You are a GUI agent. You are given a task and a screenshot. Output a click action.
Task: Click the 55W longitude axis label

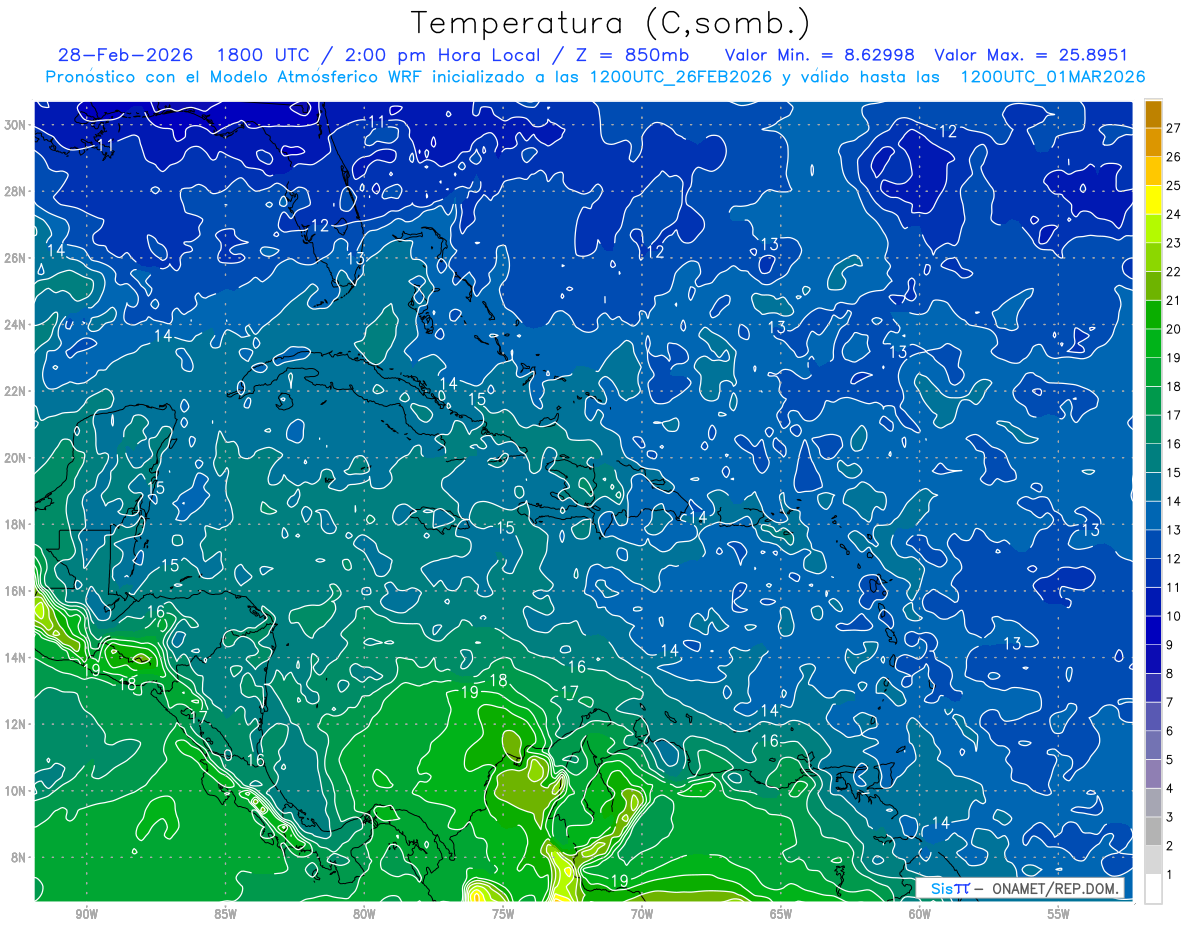point(1059,914)
